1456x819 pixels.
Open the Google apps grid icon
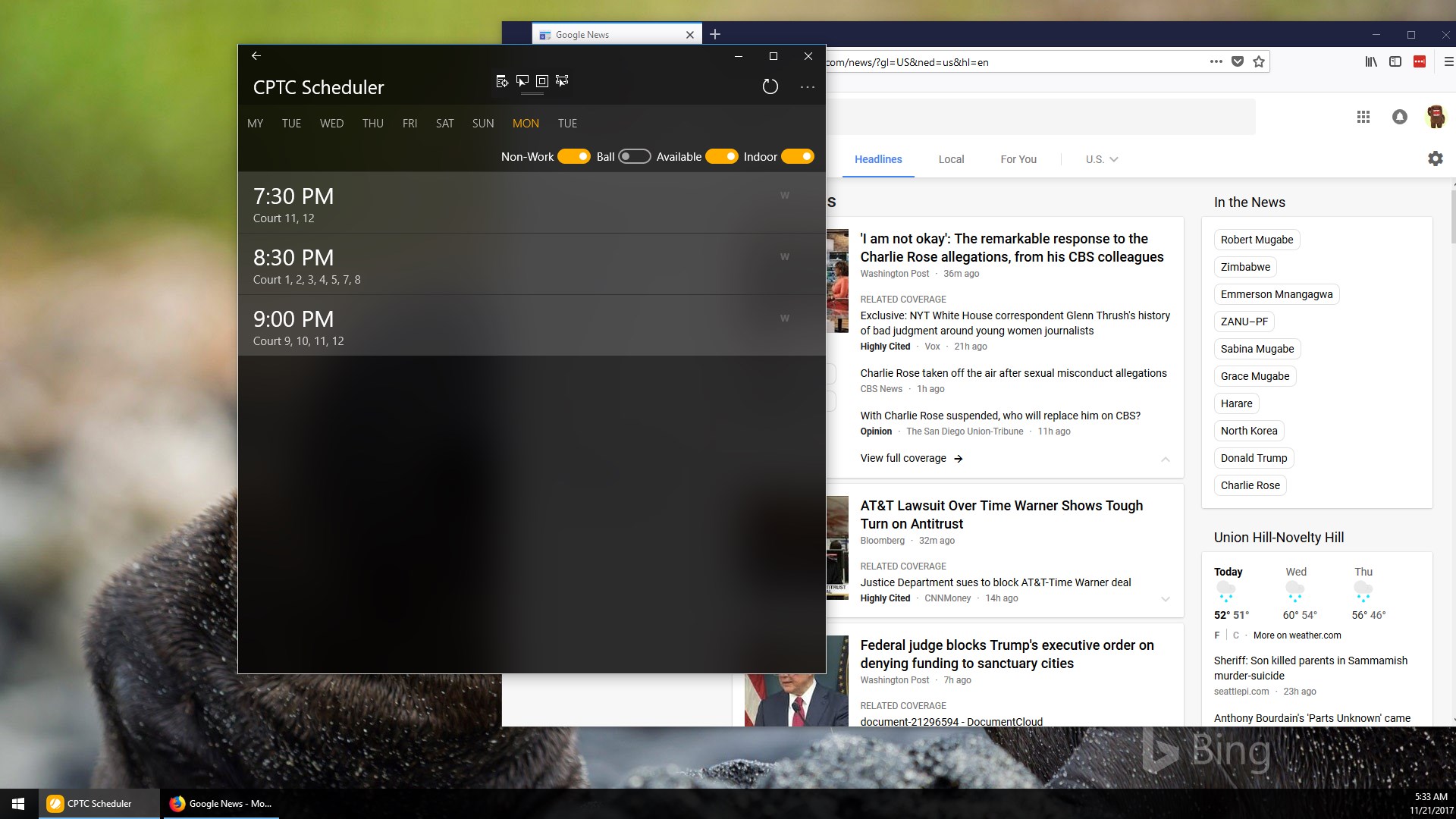[1363, 117]
